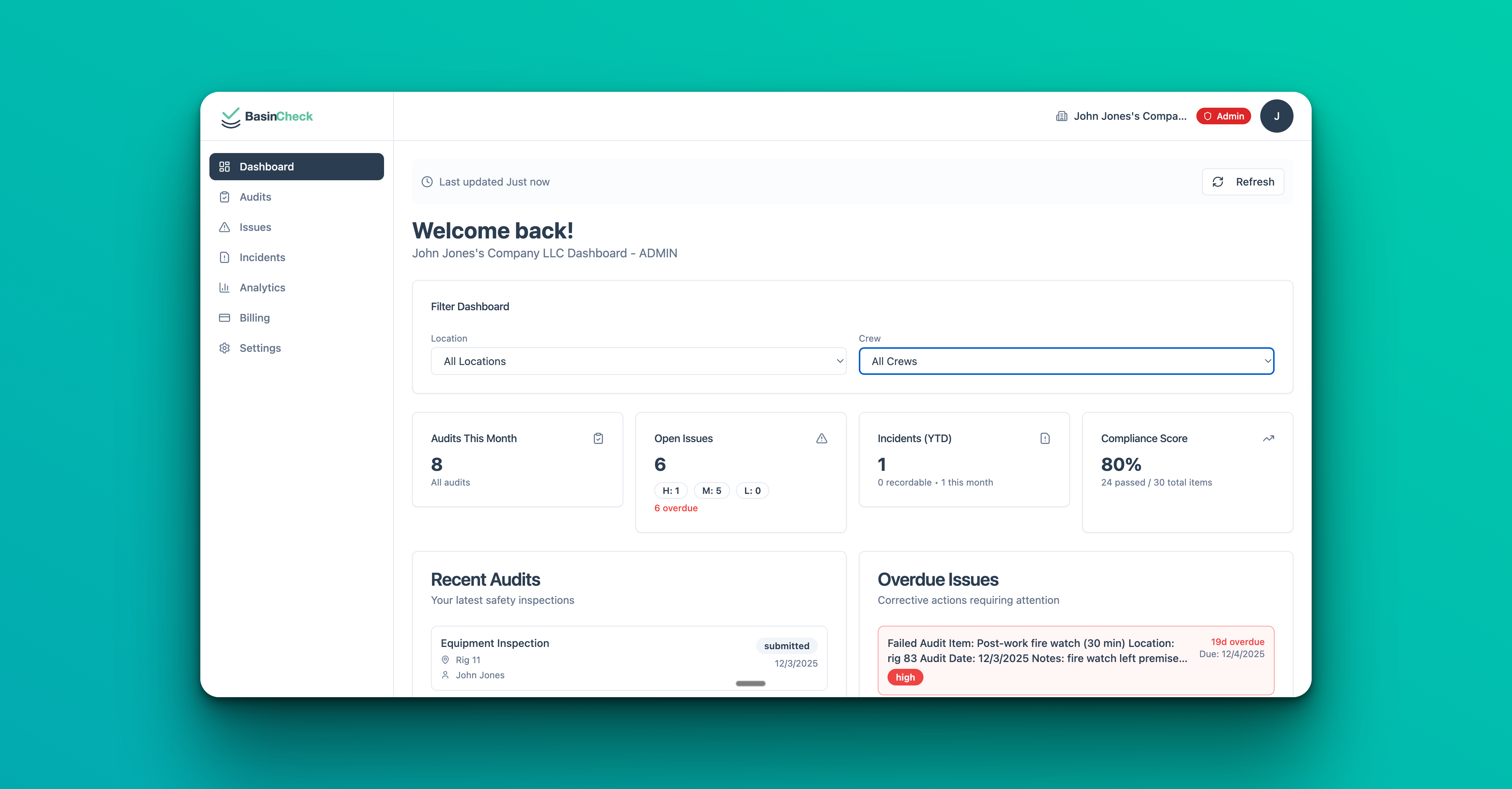
Task: Open the Audits section from the sidebar
Action: pyautogui.click(x=255, y=196)
